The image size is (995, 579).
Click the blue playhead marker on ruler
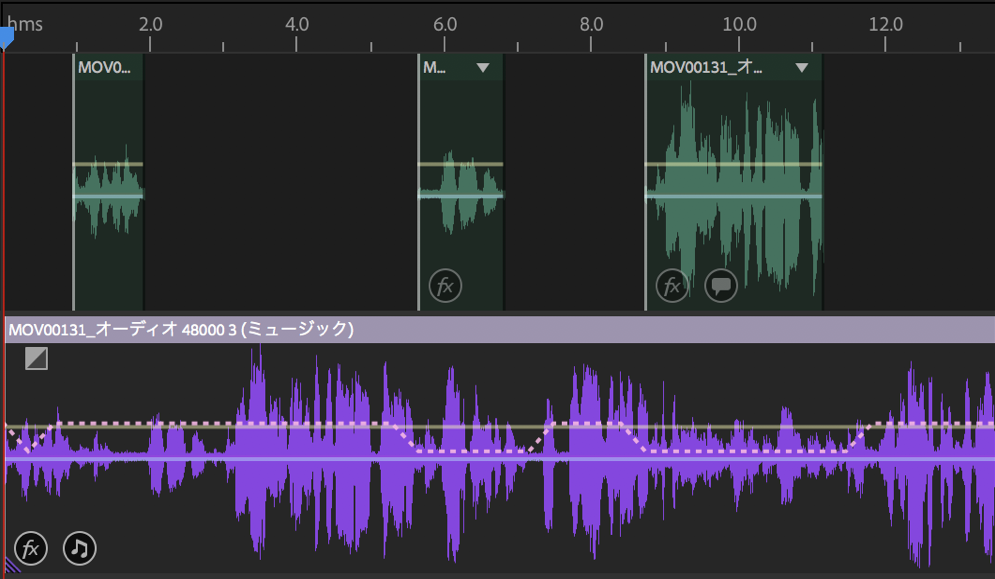click(x=6, y=38)
